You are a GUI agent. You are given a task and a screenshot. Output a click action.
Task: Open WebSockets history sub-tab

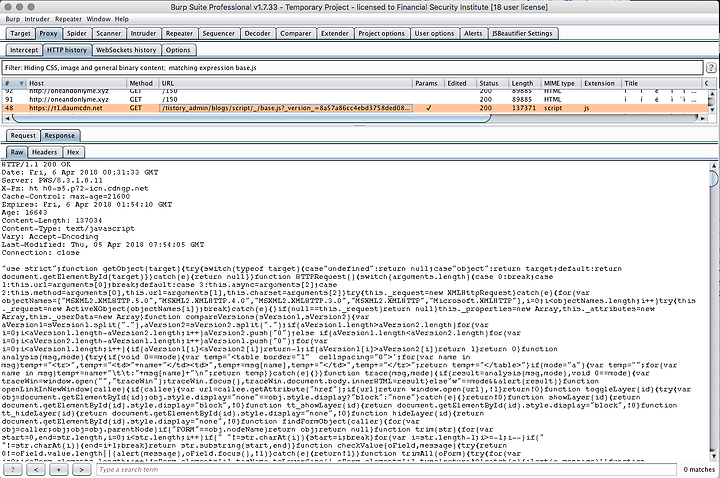tap(126, 50)
